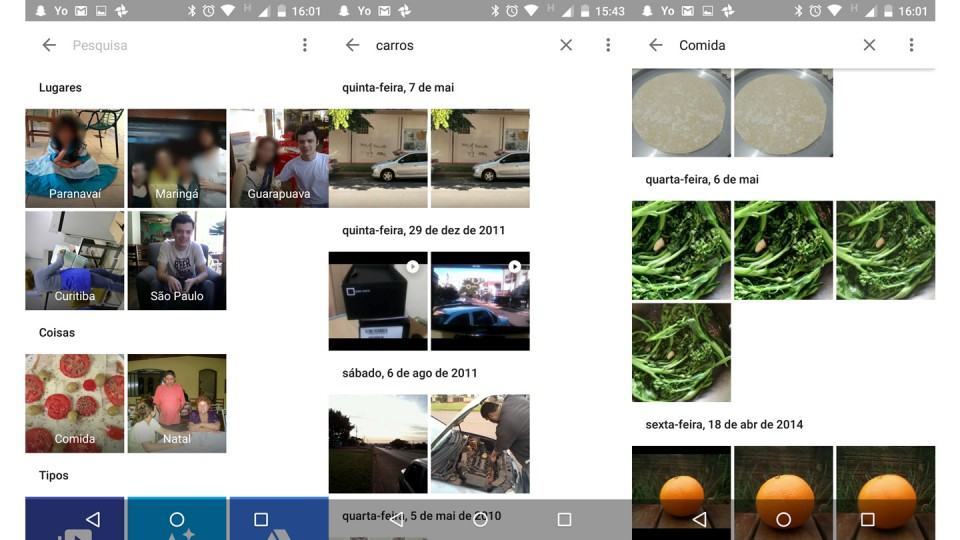Image resolution: width=960 pixels, height=540 pixels.
Task: Clear the Comida search text
Action: [869, 45]
